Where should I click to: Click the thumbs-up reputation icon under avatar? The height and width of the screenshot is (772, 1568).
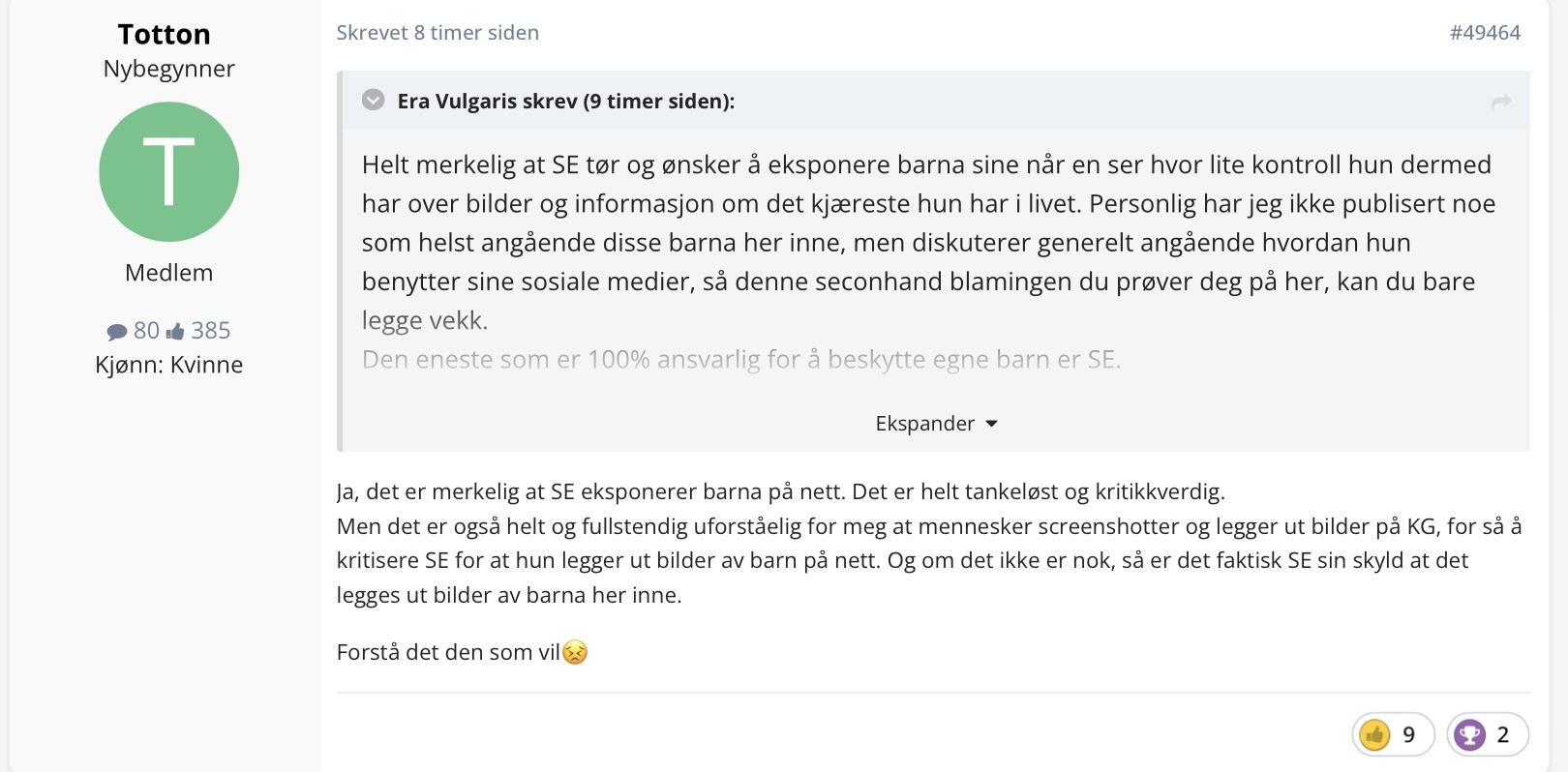[x=175, y=332]
